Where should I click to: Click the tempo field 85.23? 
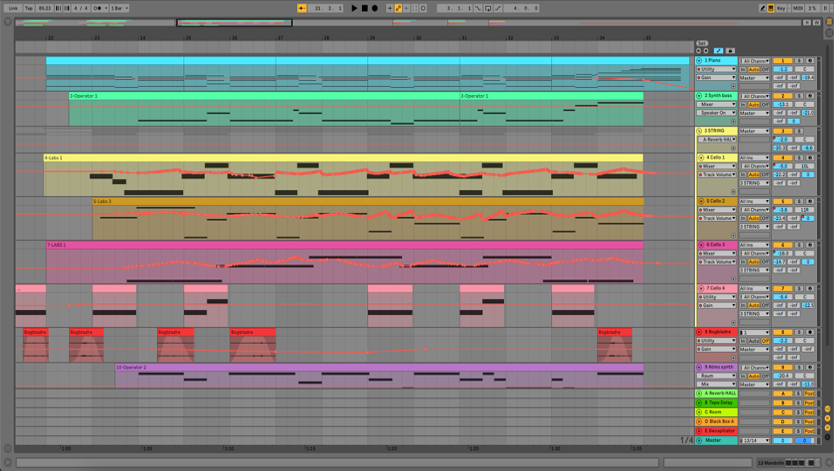[x=45, y=8]
